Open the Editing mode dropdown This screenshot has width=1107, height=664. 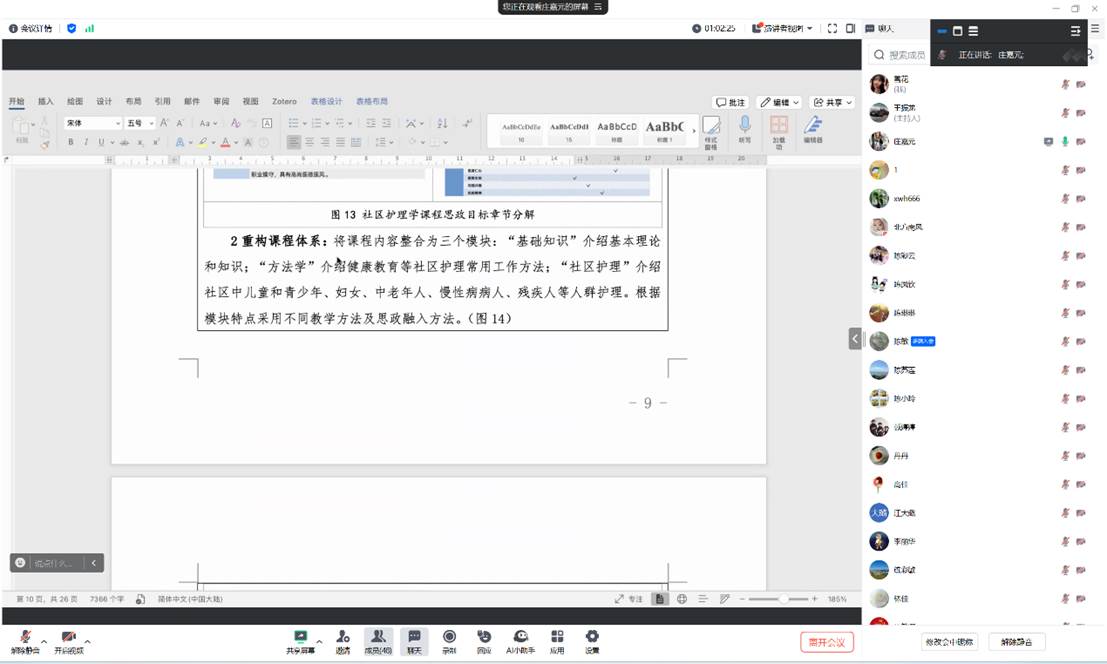pos(779,102)
